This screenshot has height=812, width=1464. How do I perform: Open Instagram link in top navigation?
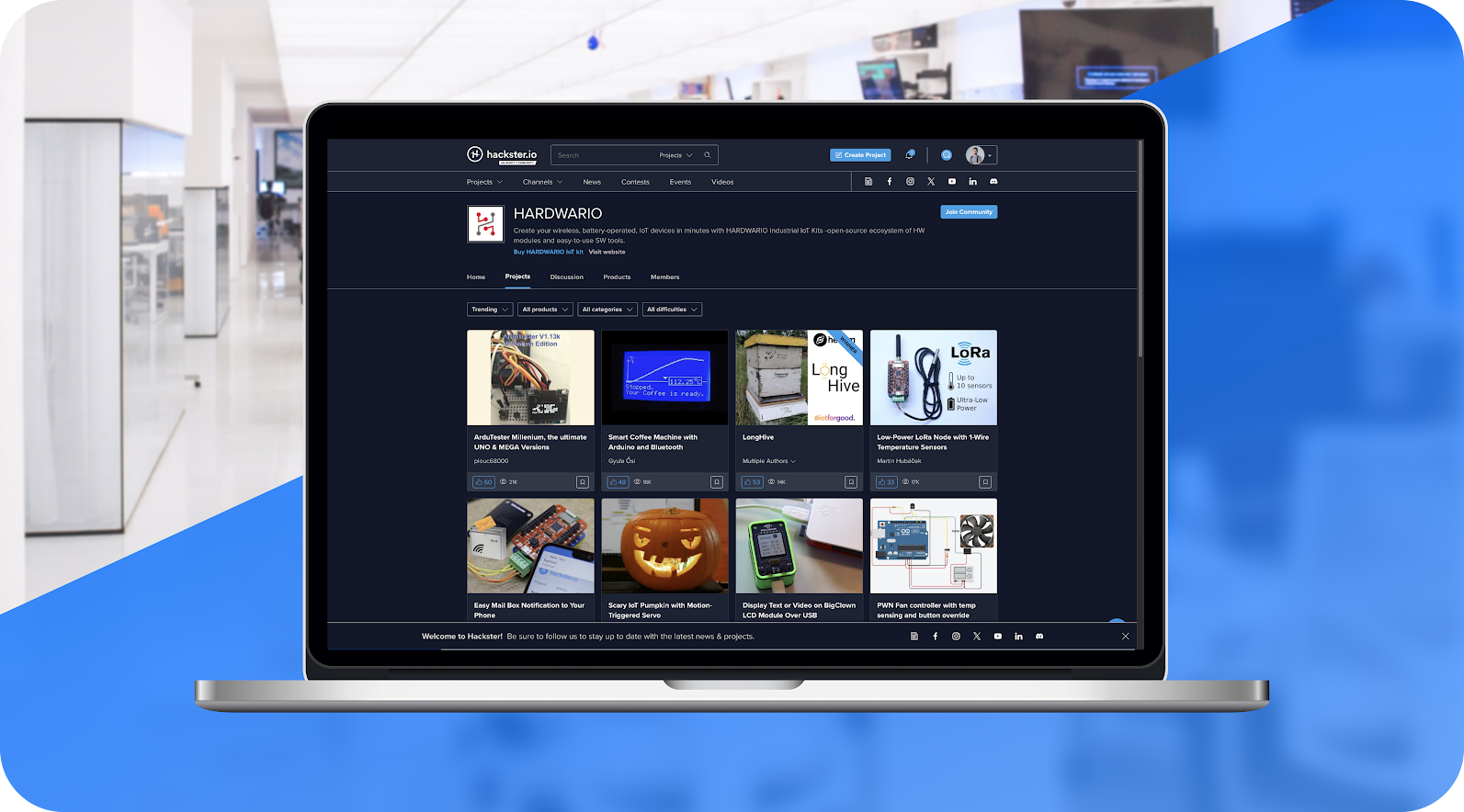coord(911,182)
